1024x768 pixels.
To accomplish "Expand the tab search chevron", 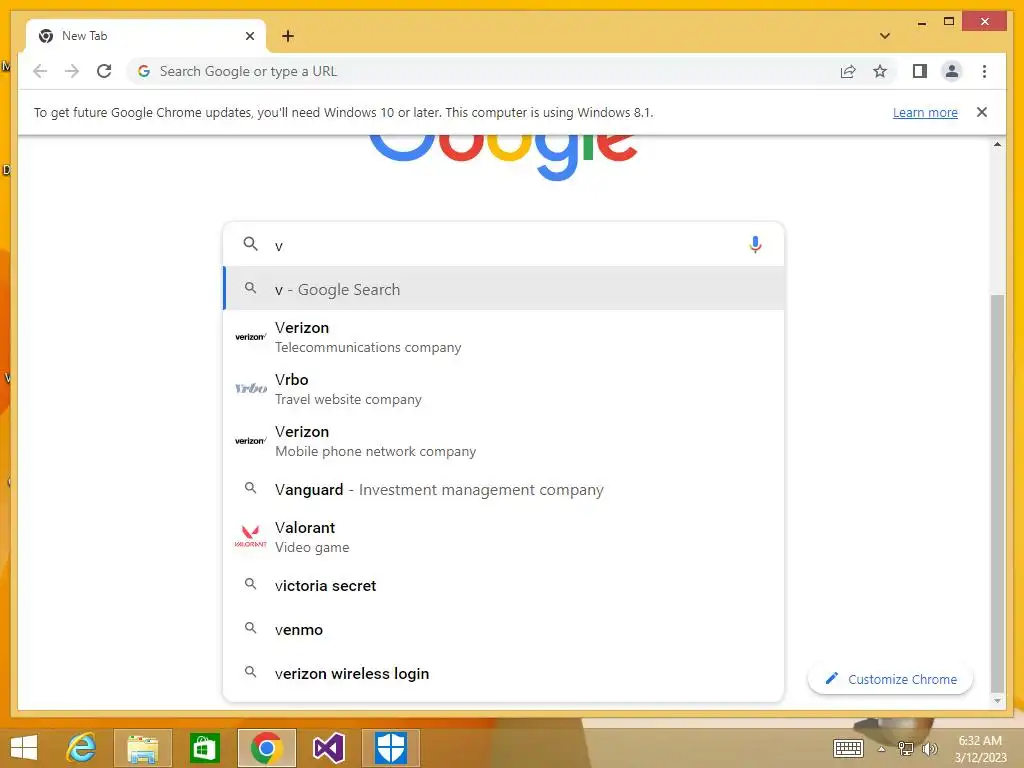I will [x=885, y=36].
